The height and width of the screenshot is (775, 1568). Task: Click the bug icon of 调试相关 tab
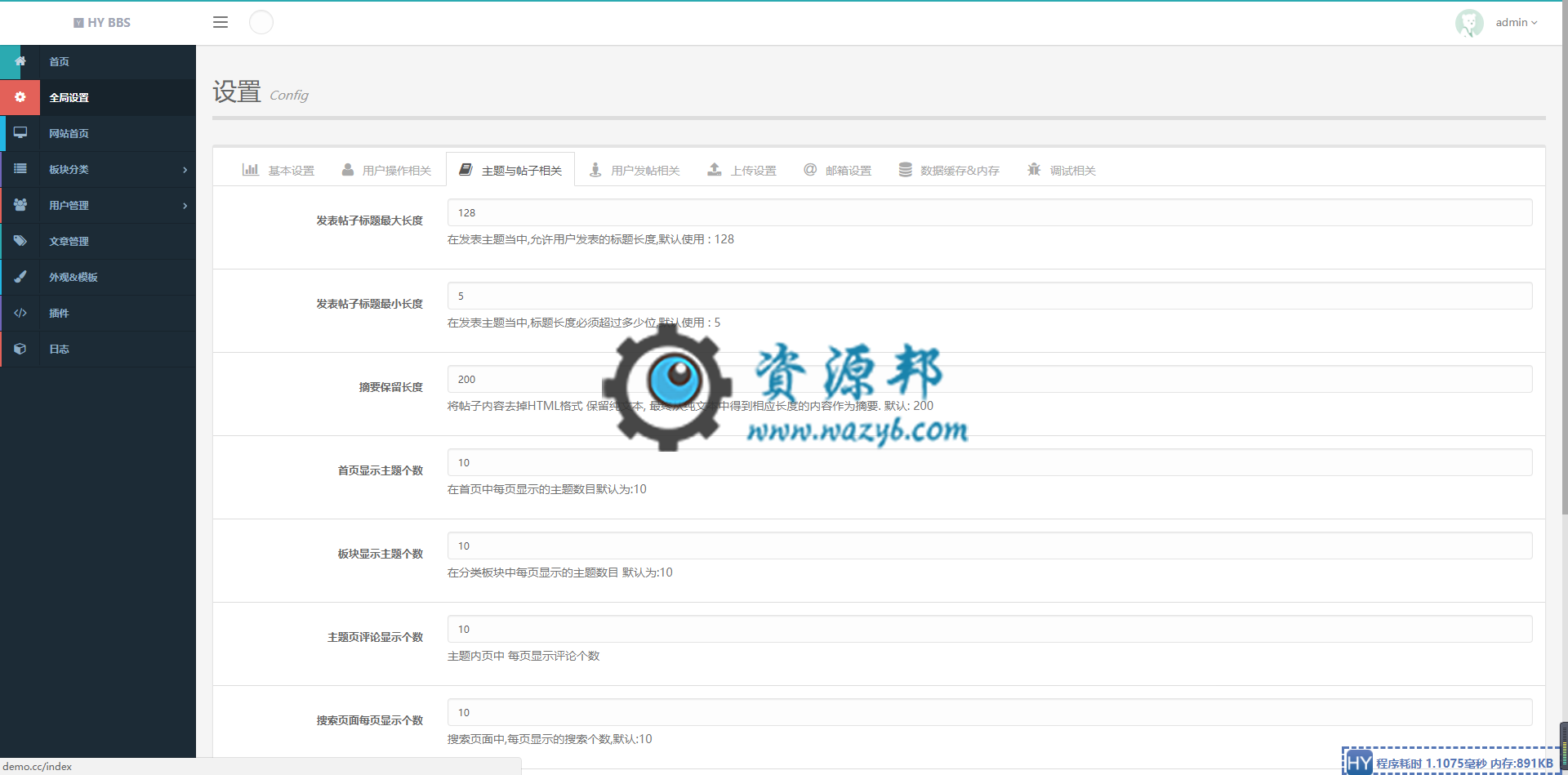(1034, 169)
